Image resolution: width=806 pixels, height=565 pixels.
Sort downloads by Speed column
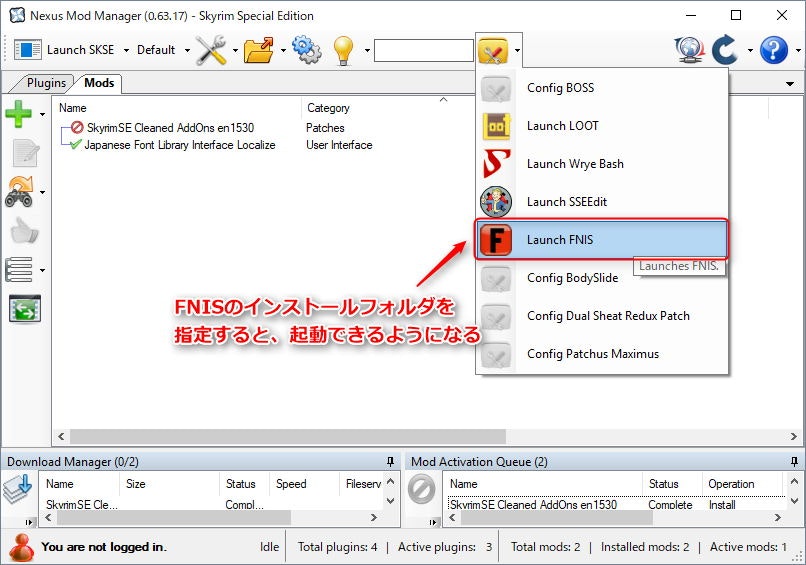coord(291,484)
